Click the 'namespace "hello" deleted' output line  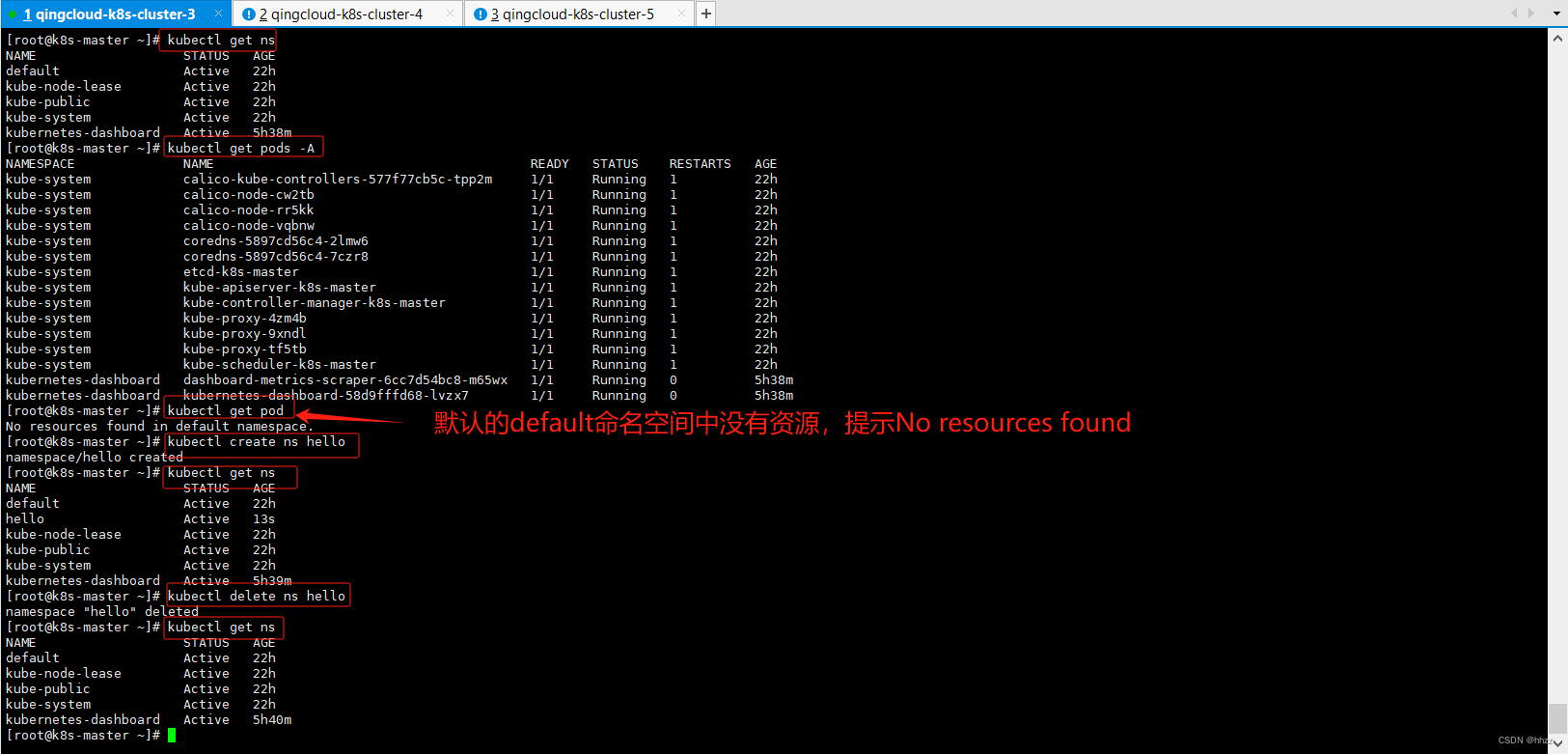tap(102, 611)
